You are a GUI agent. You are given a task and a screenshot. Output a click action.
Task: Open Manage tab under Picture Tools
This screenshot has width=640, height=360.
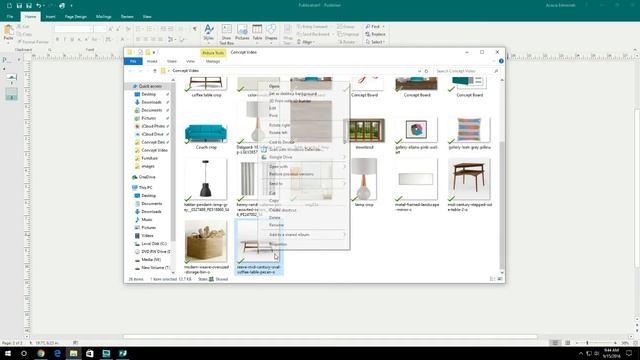(x=213, y=61)
